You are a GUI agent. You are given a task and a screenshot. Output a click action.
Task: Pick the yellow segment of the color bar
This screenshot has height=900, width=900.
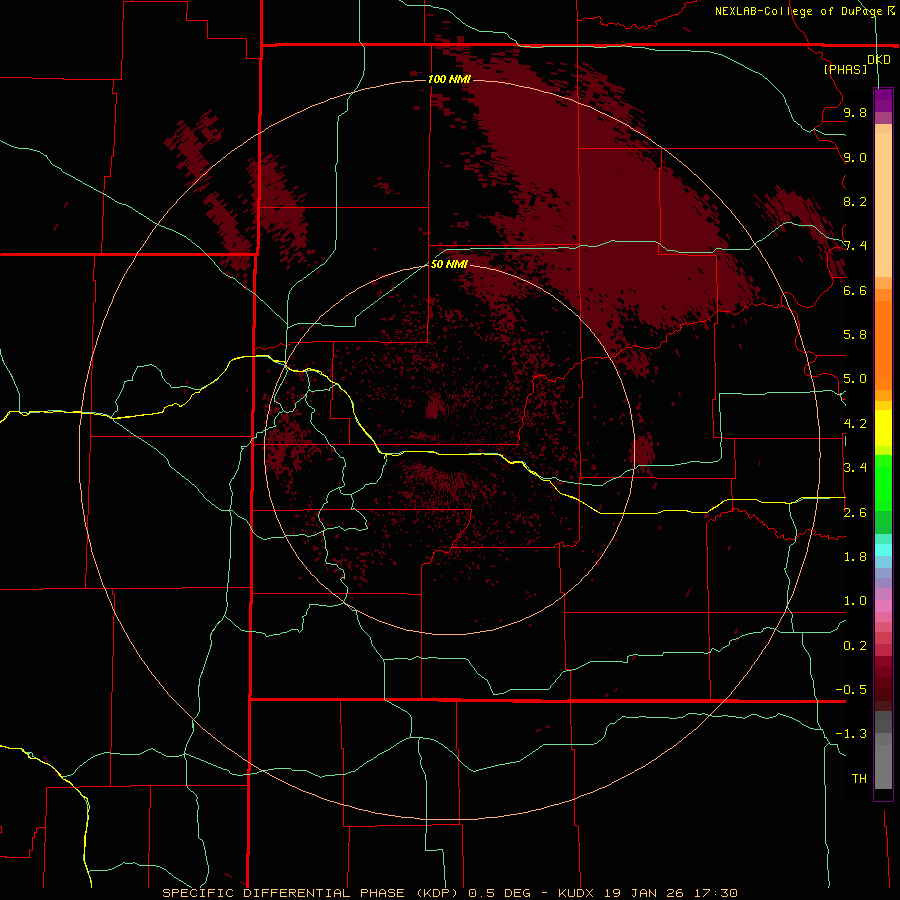click(x=883, y=428)
